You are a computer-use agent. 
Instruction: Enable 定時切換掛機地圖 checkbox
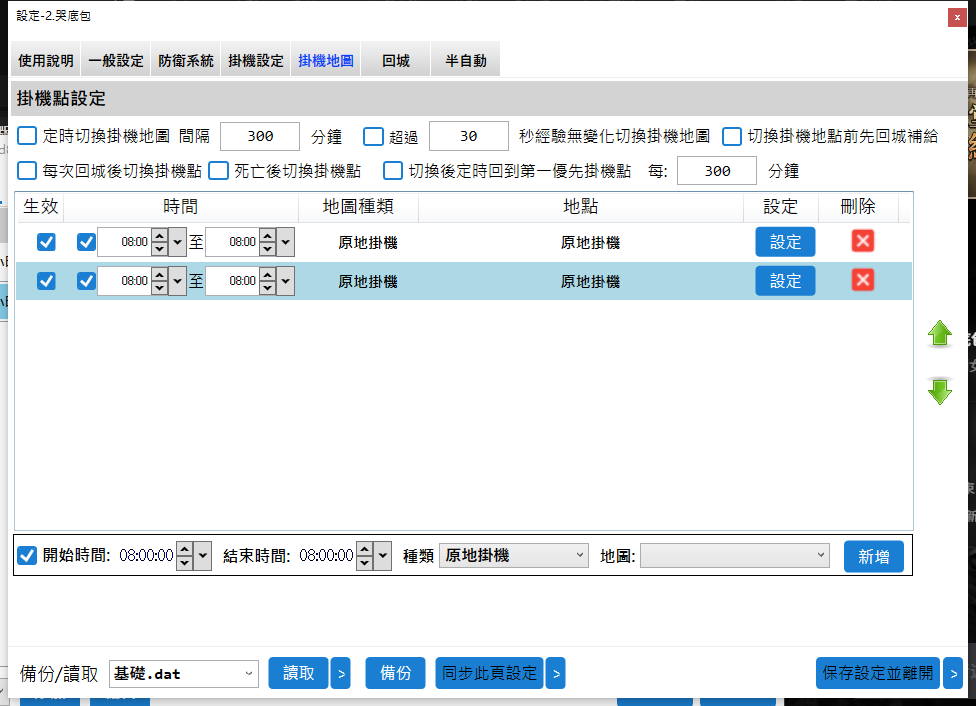pos(27,136)
